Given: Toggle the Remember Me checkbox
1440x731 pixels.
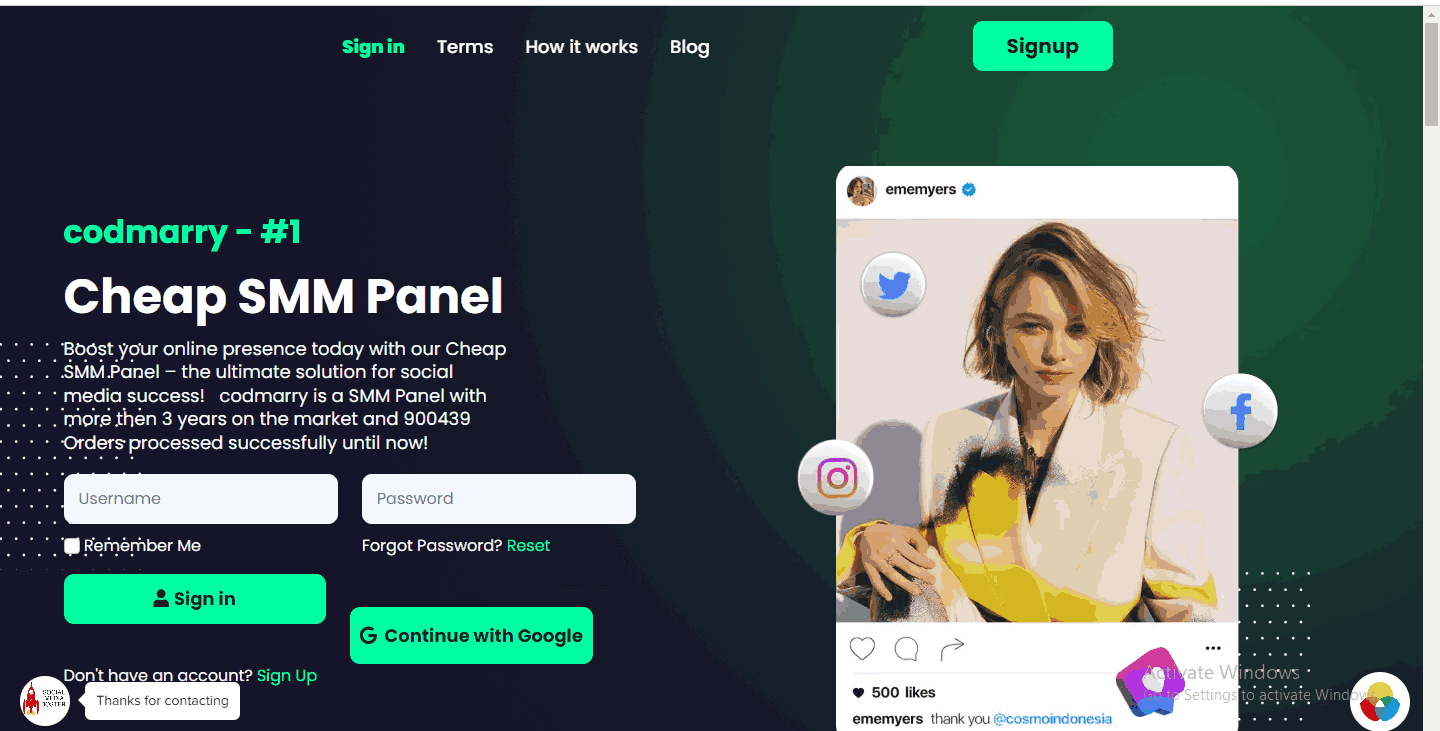Looking at the screenshot, I should point(72,546).
